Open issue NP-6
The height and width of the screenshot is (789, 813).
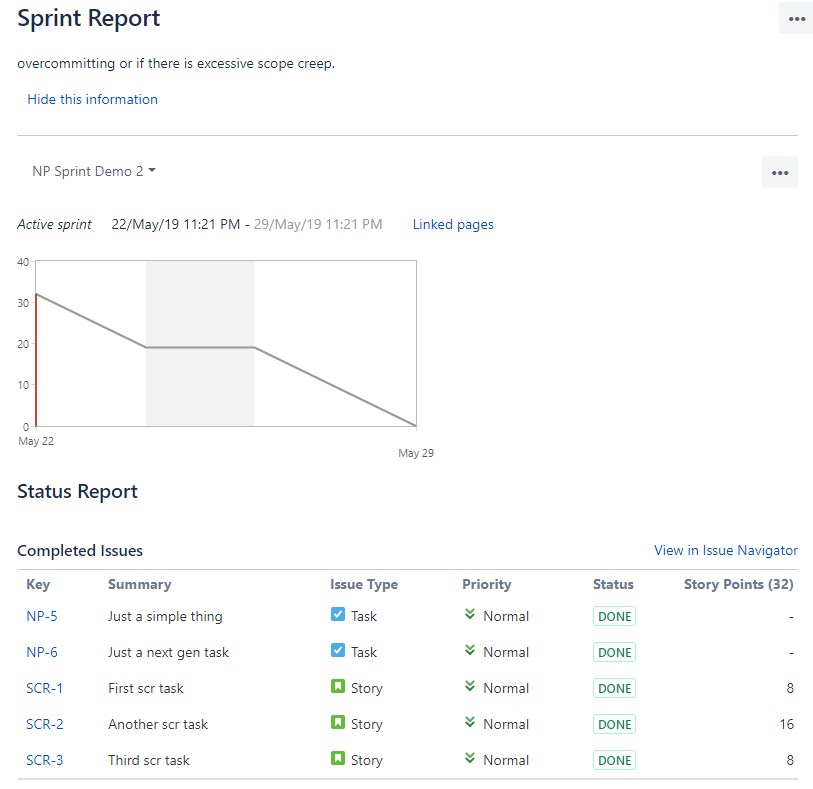[x=42, y=652]
